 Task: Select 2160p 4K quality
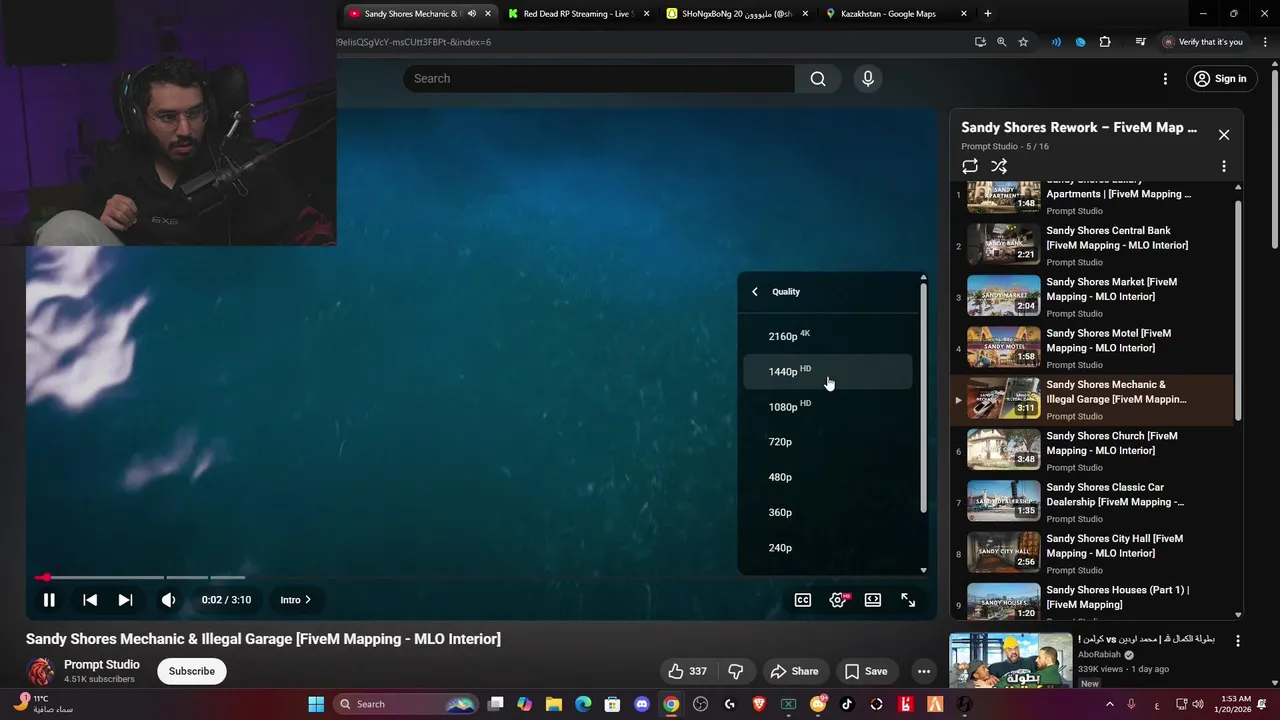[828, 336]
